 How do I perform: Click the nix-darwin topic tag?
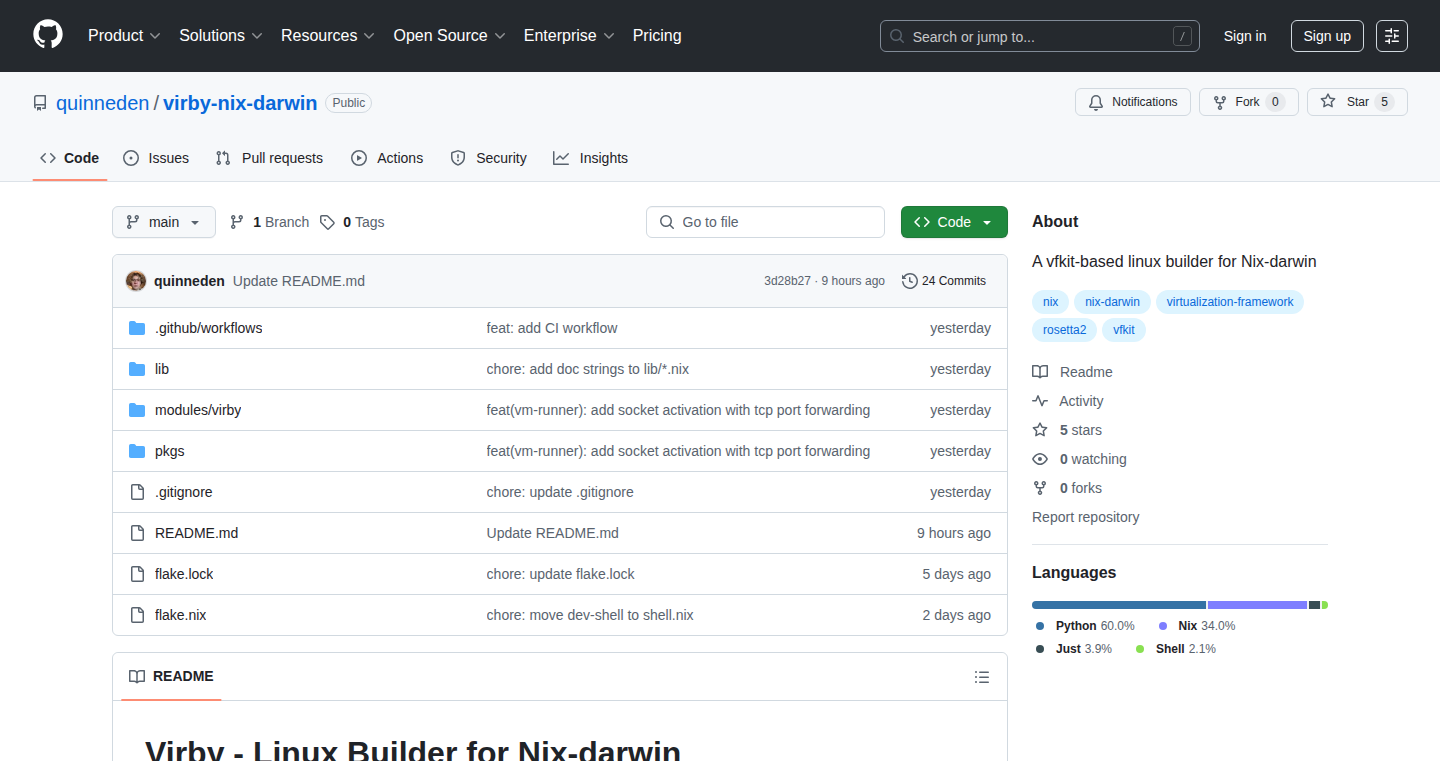tap(1112, 302)
